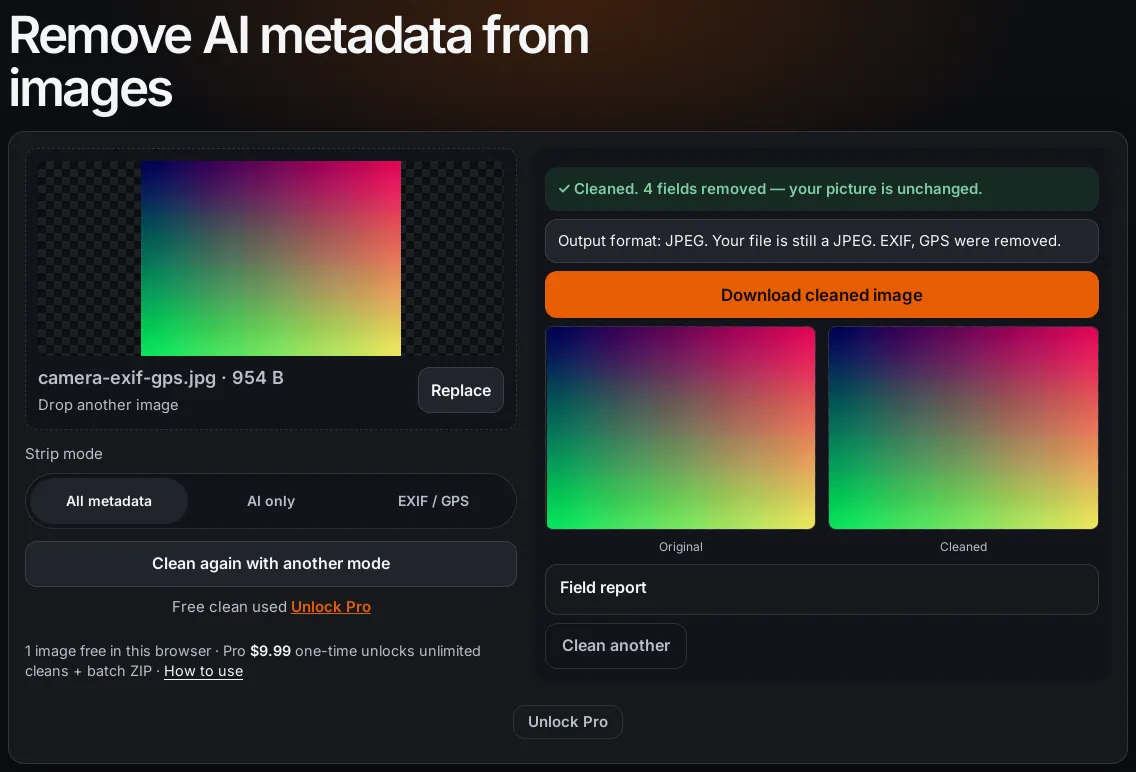The image size is (1136, 772).
Task: Click the Clean another button
Action: pos(616,645)
